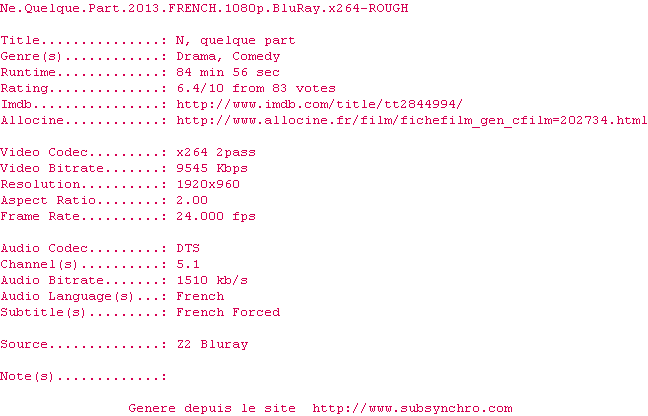Click the Video Bitrate value 9545 Kbps

[x=212, y=169]
